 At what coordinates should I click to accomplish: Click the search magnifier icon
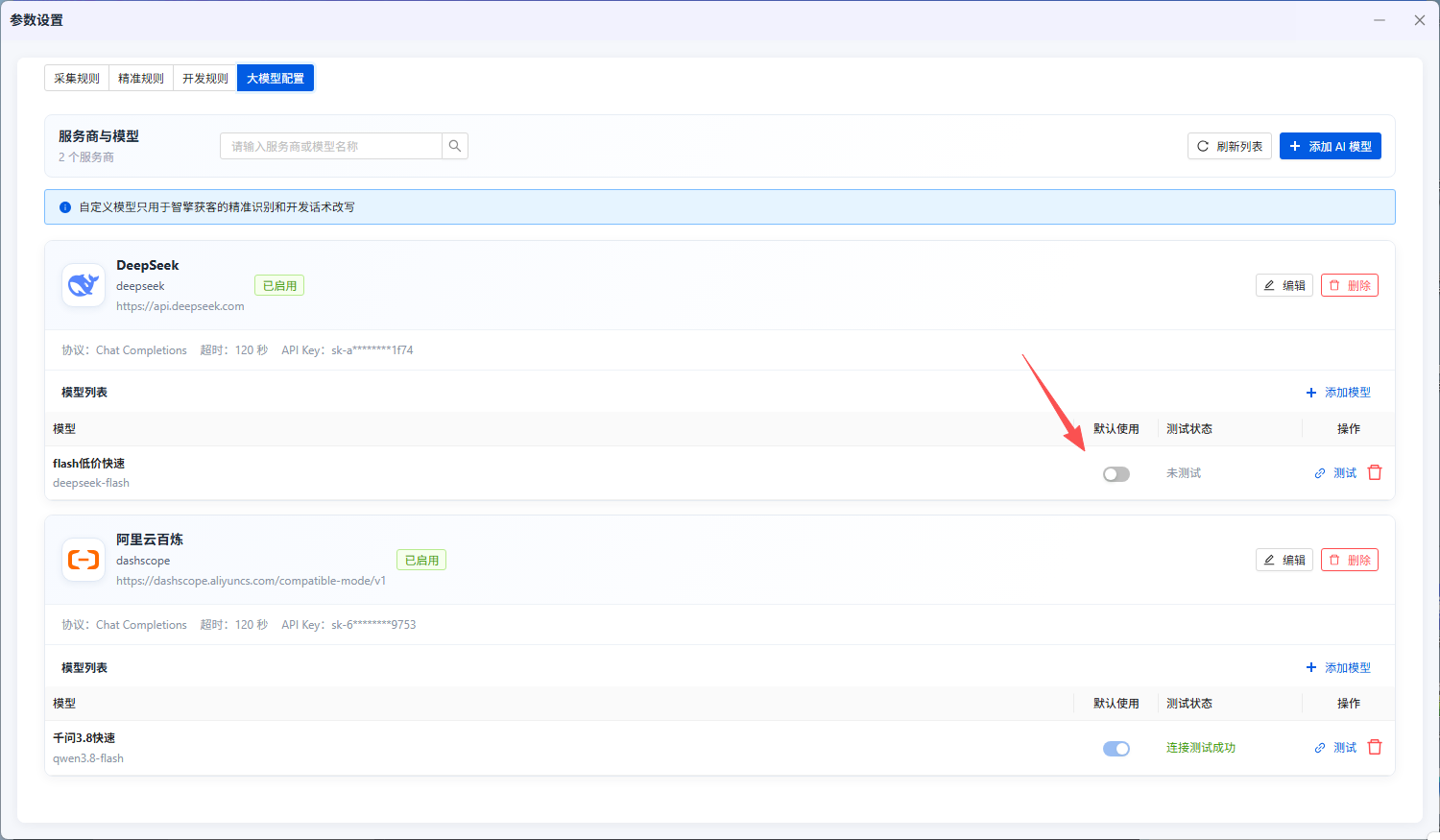coord(455,146)
